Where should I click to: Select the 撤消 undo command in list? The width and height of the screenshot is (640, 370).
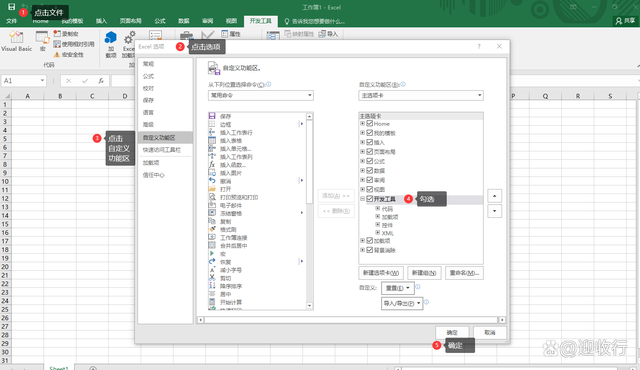pyautogui.click(x=225, y=181)
